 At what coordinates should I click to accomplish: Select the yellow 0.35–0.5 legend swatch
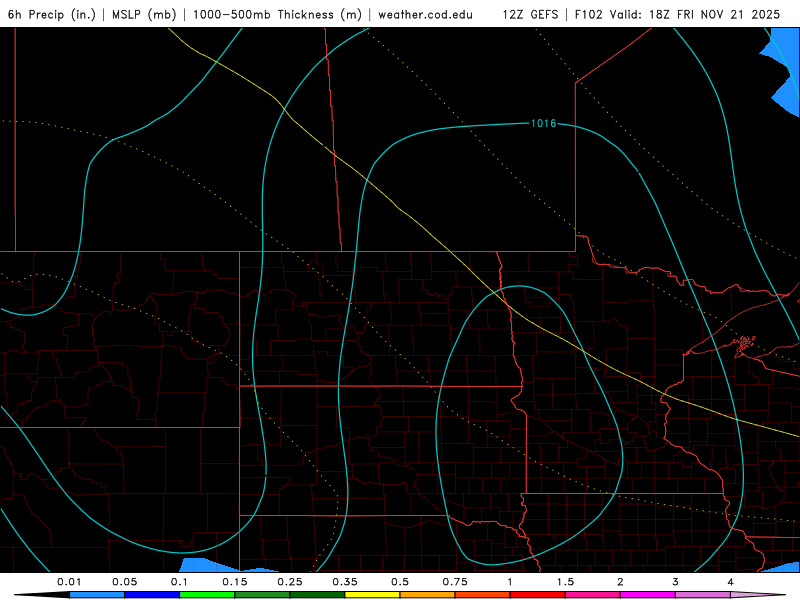click(372, 595)
